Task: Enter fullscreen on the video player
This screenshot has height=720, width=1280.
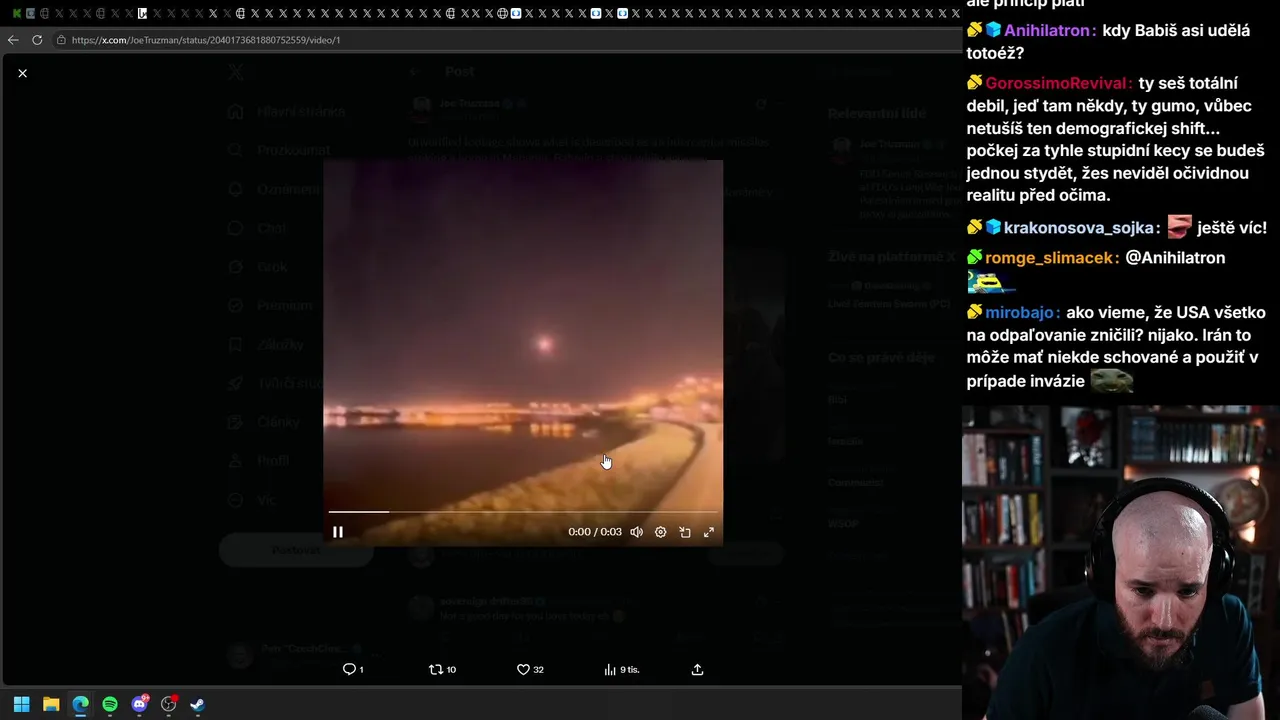Action: coord(709,532)
